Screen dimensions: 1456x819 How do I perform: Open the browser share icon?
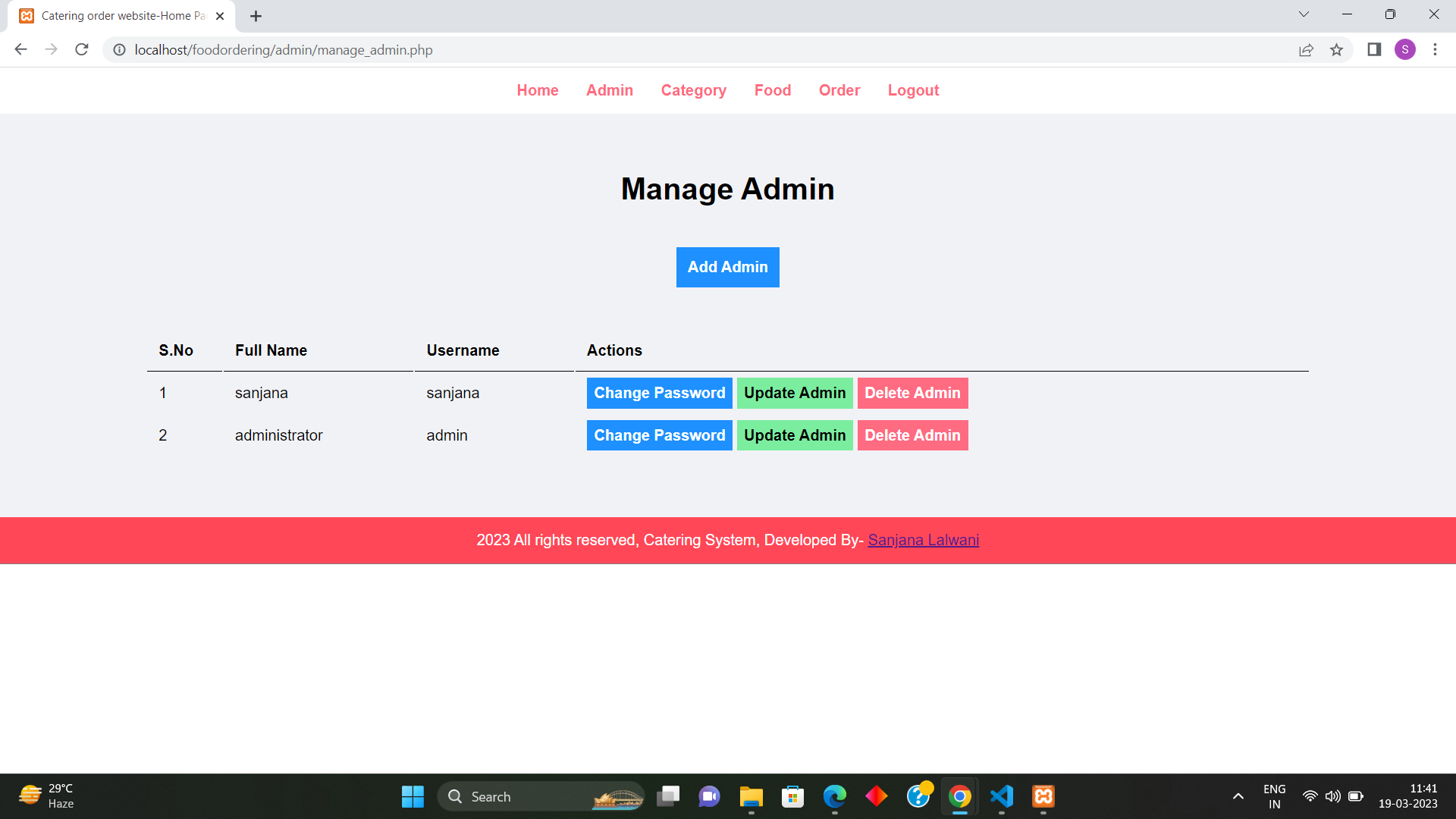click(x=1306, y=49)
